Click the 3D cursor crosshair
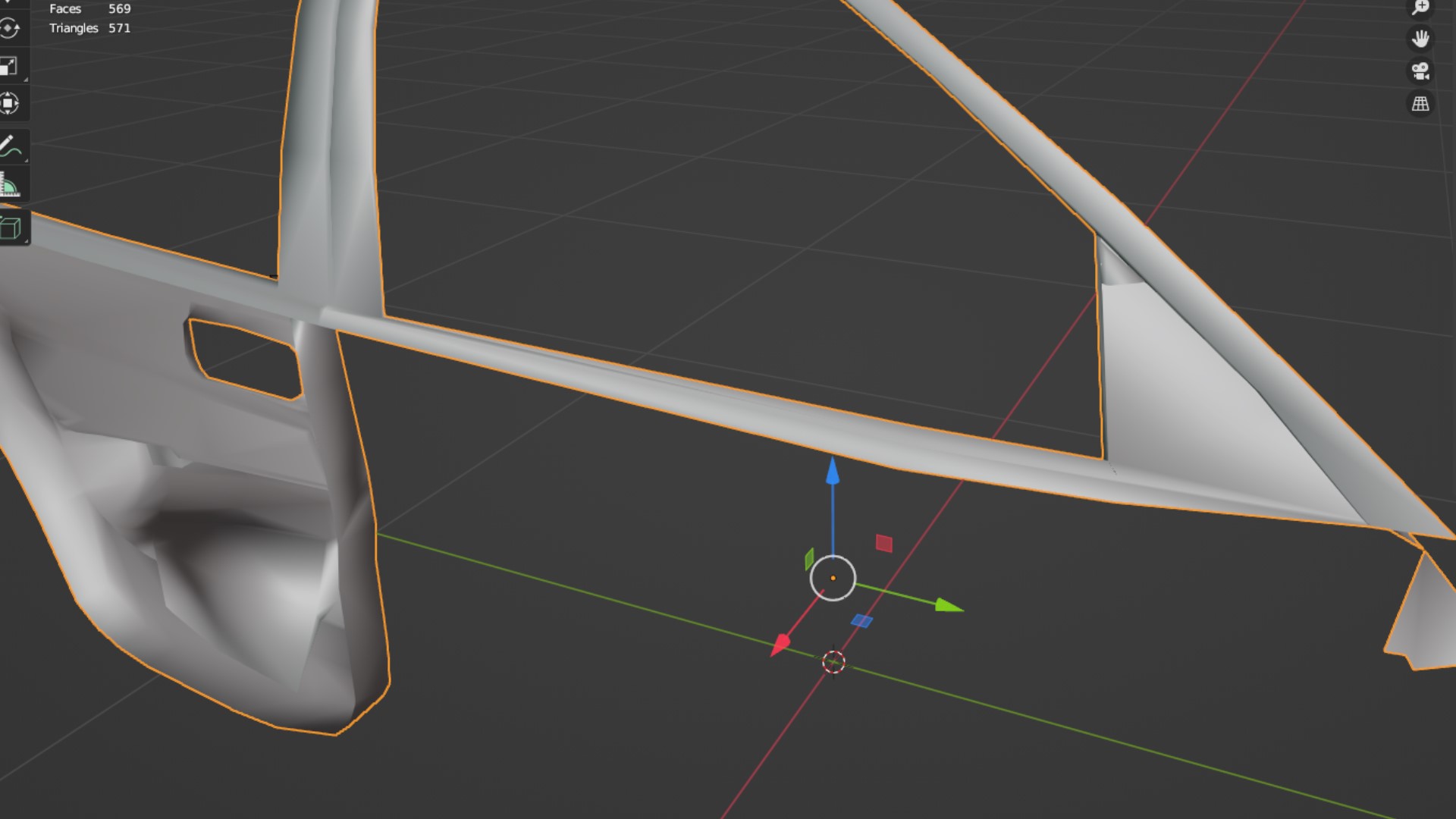The height and width of the screenshot is (819, 1456). point(833,662)
